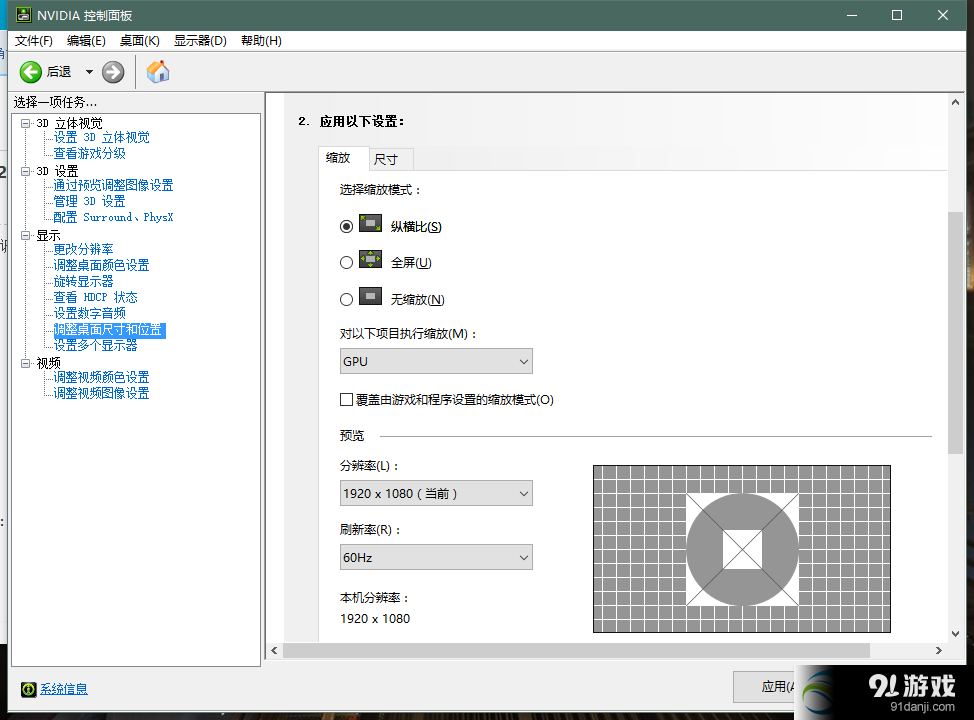The height and width of the screenshot is (720, 974).
Task: Enable 覆盖由游戏和程序设置的缩放模式 checkbox
Action: 347,399
